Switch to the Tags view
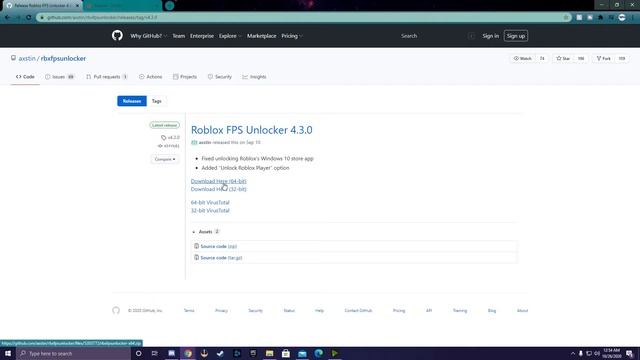Viewport: 640px width, 360px height. click(x=156, y=101)
